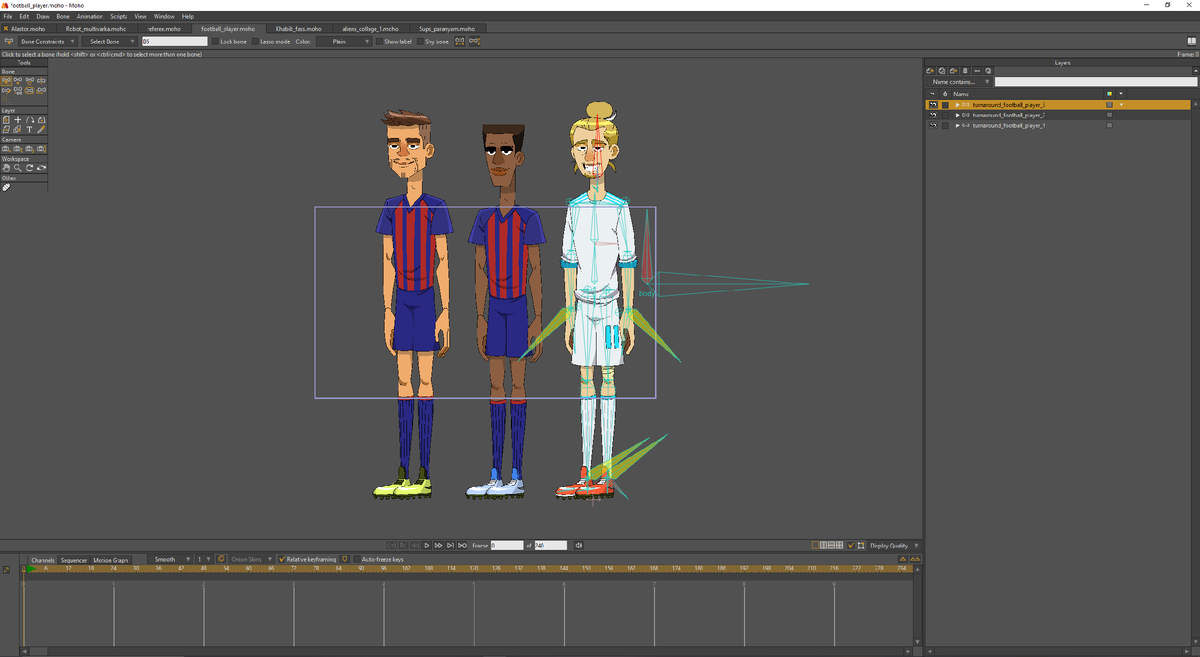The width and height of the screenshot is (1200, 657).
Task: Open the Bone Constraints dropdown
Action: point(47,42)
